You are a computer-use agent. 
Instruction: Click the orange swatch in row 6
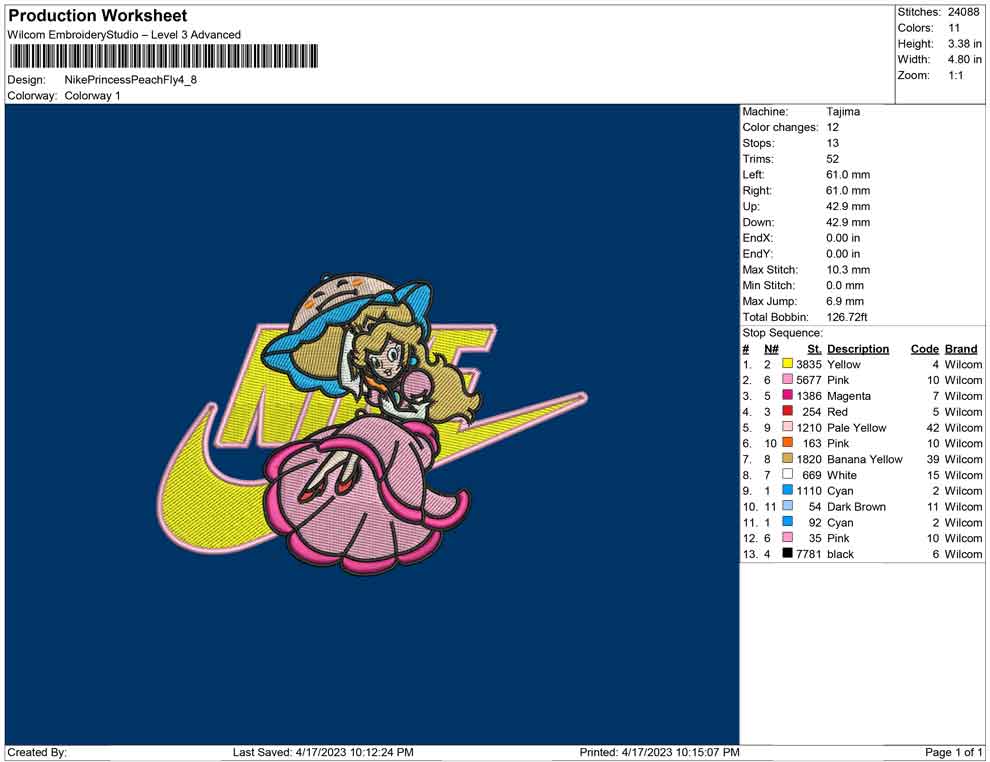787,443
